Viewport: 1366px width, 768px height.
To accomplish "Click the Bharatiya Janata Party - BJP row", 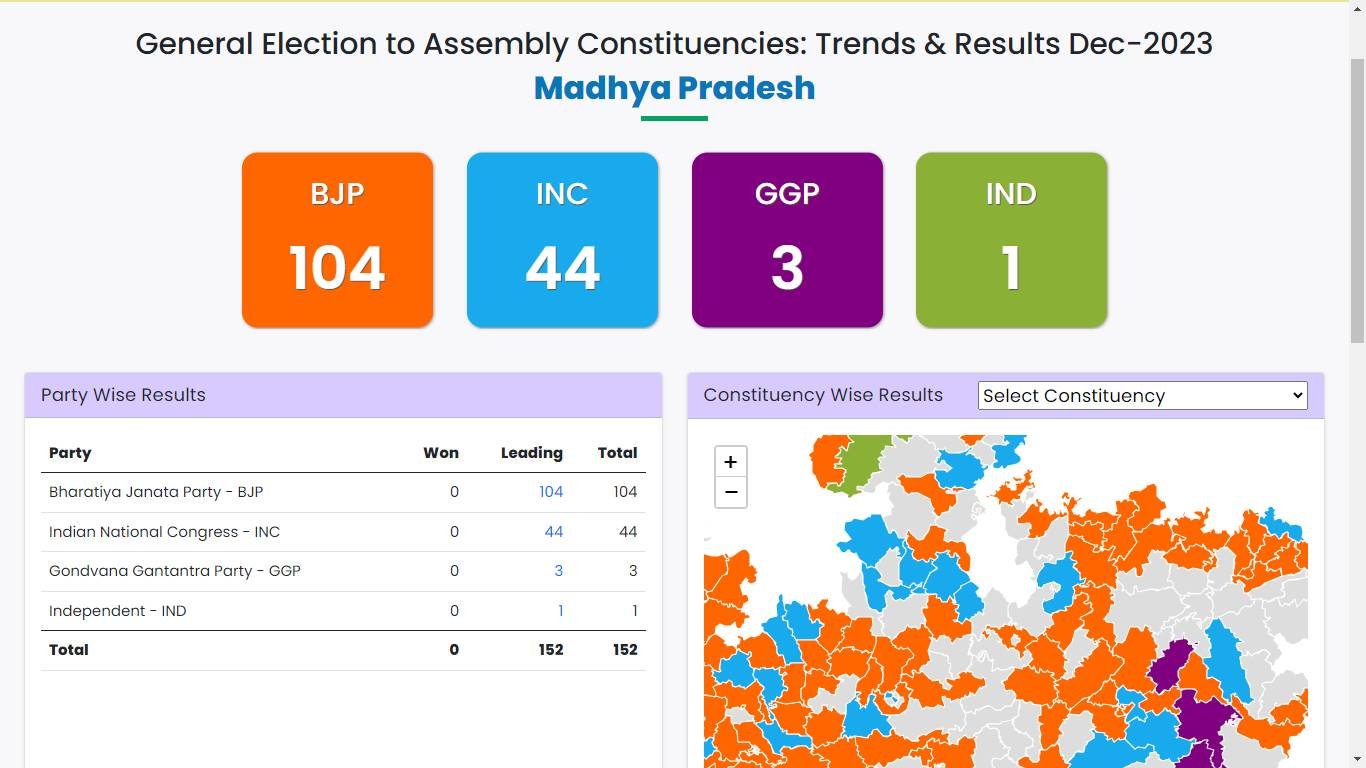I will (156, 492).
